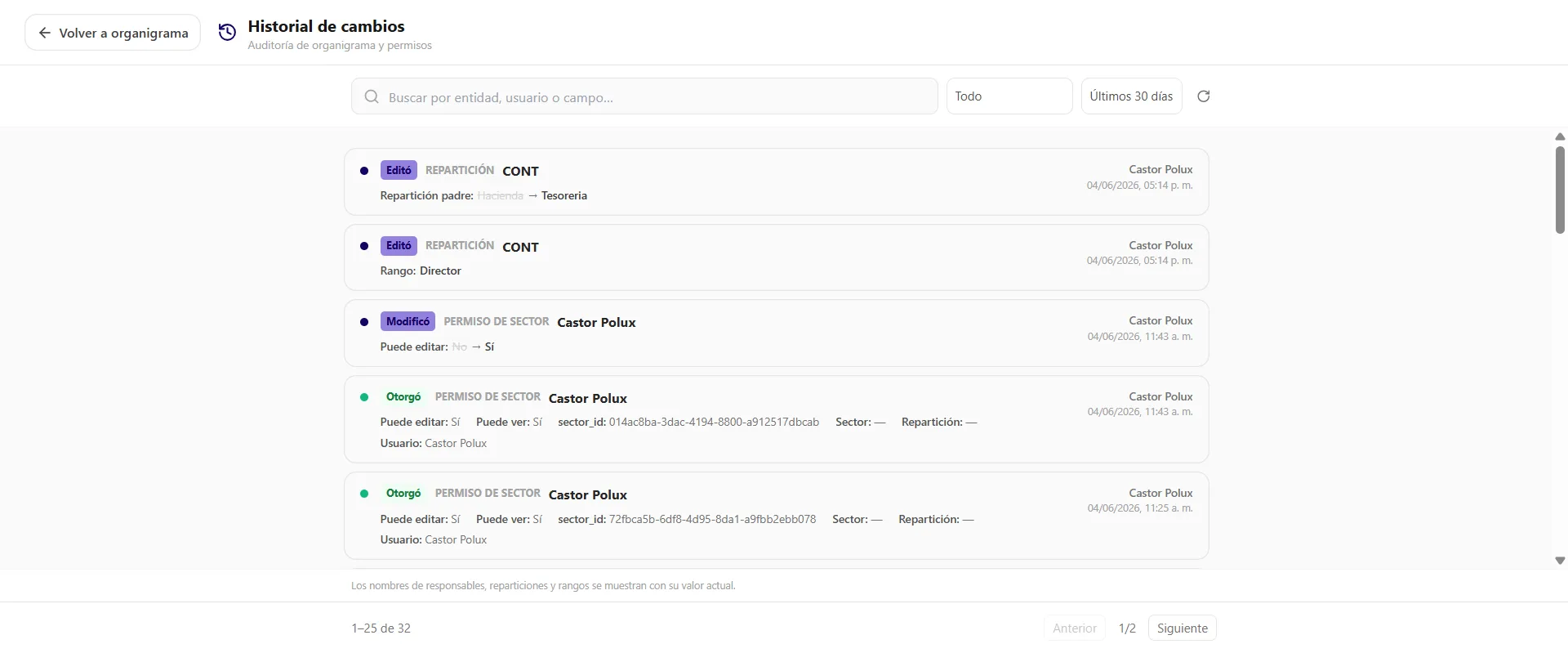This screenshot has height=653, width=1568.
Task: Open CONT entry changing padre to Tesoreria
Action: point(776,181)
